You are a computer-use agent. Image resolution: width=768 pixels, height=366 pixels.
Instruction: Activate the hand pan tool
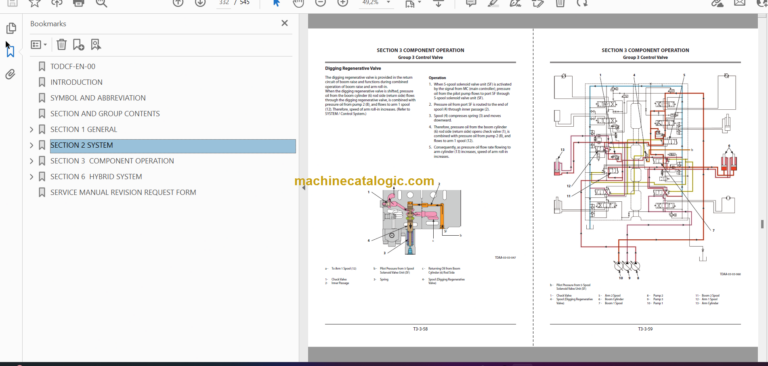coord(298,2)
